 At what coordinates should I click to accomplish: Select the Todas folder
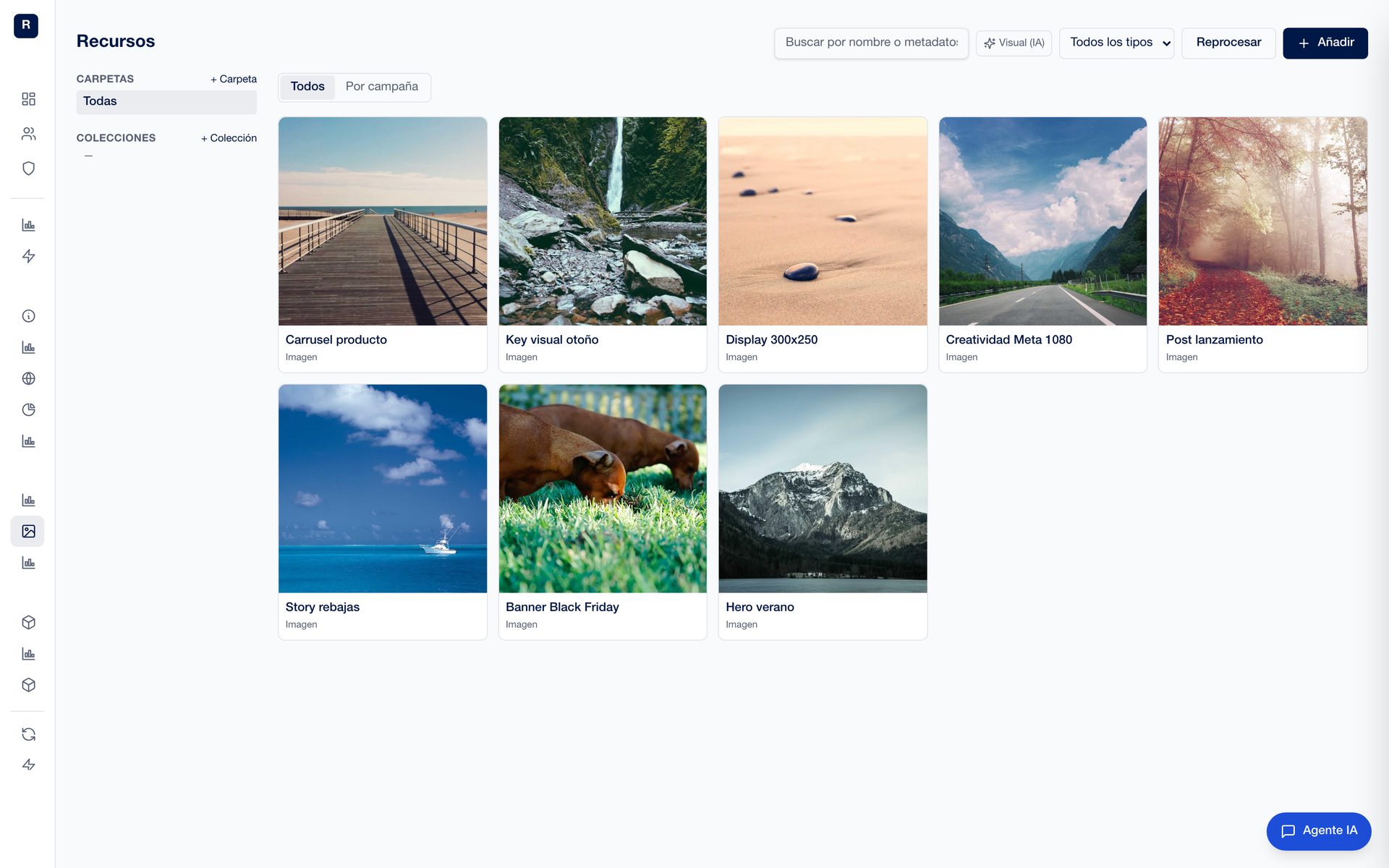point(166,101)
